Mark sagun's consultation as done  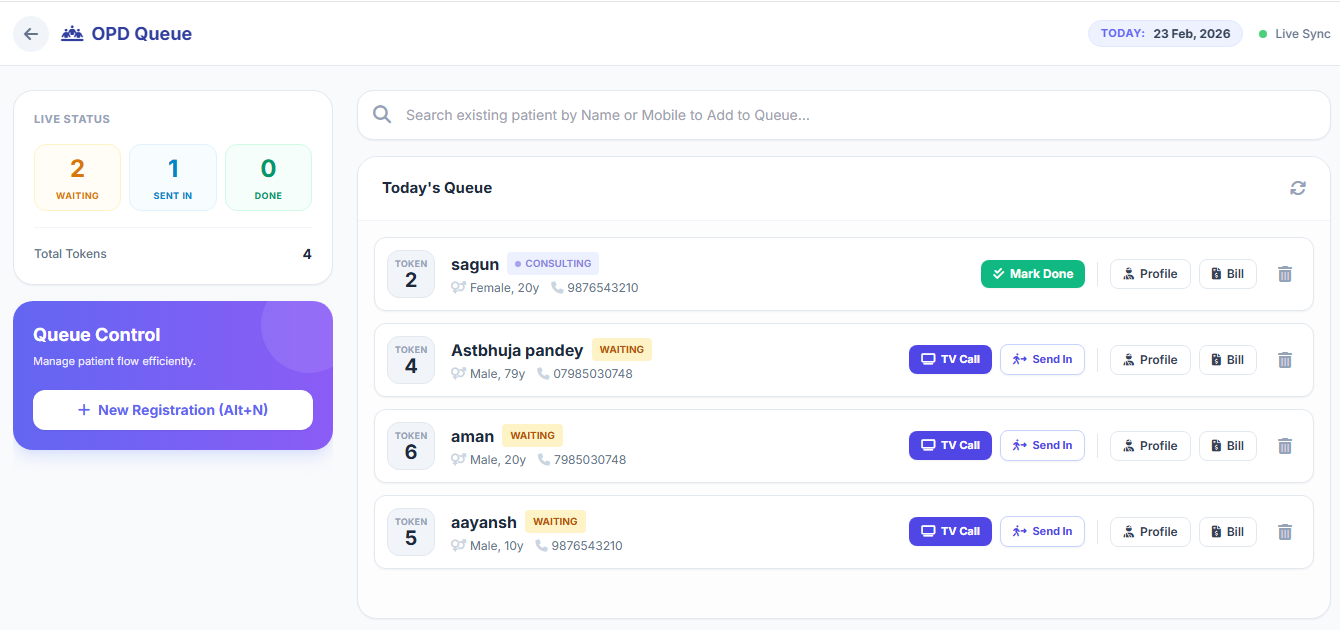tap(1032, 274)
